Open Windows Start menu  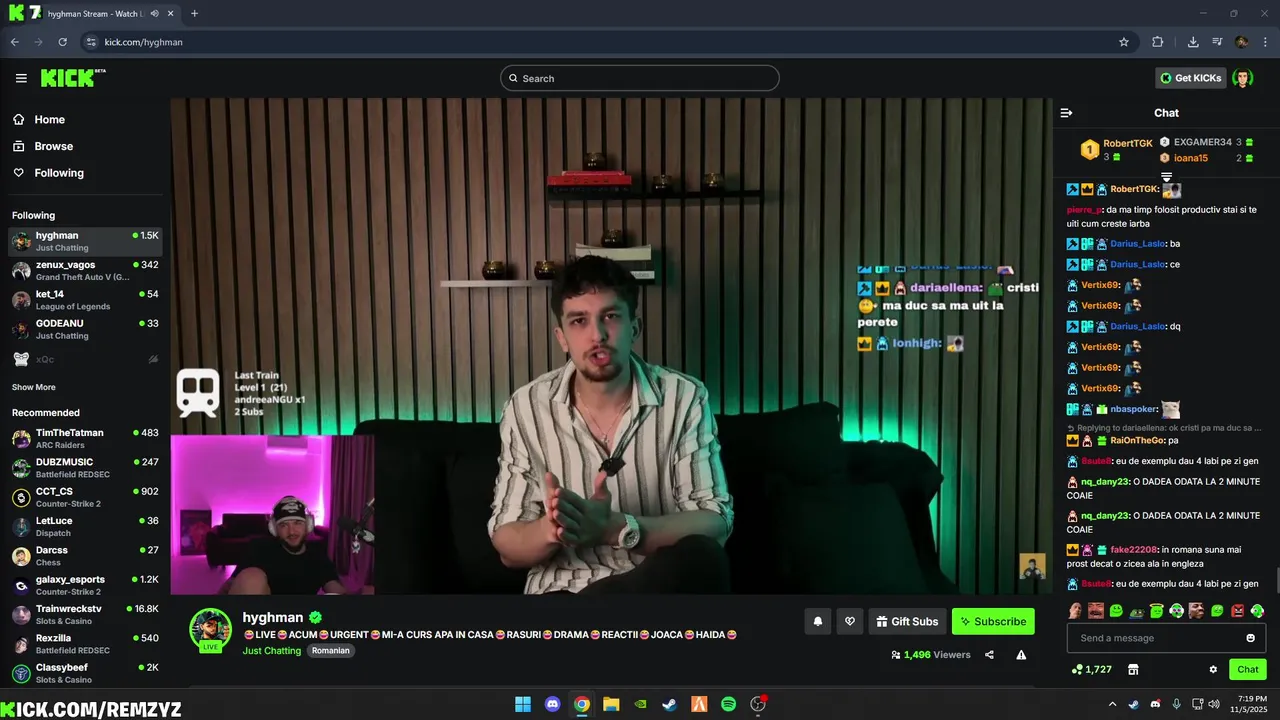pyautogui.click(x=523, y=704)
